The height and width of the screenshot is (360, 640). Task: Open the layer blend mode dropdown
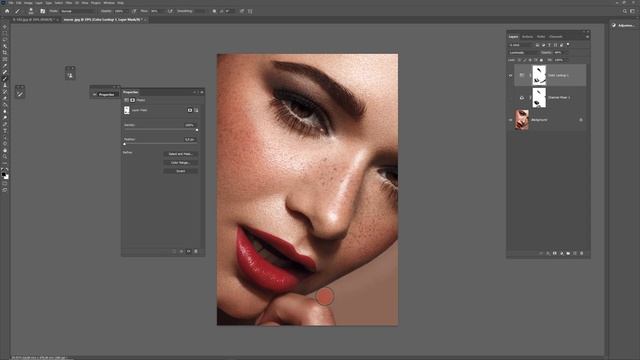pyautogui.click(x=522, y=52)
